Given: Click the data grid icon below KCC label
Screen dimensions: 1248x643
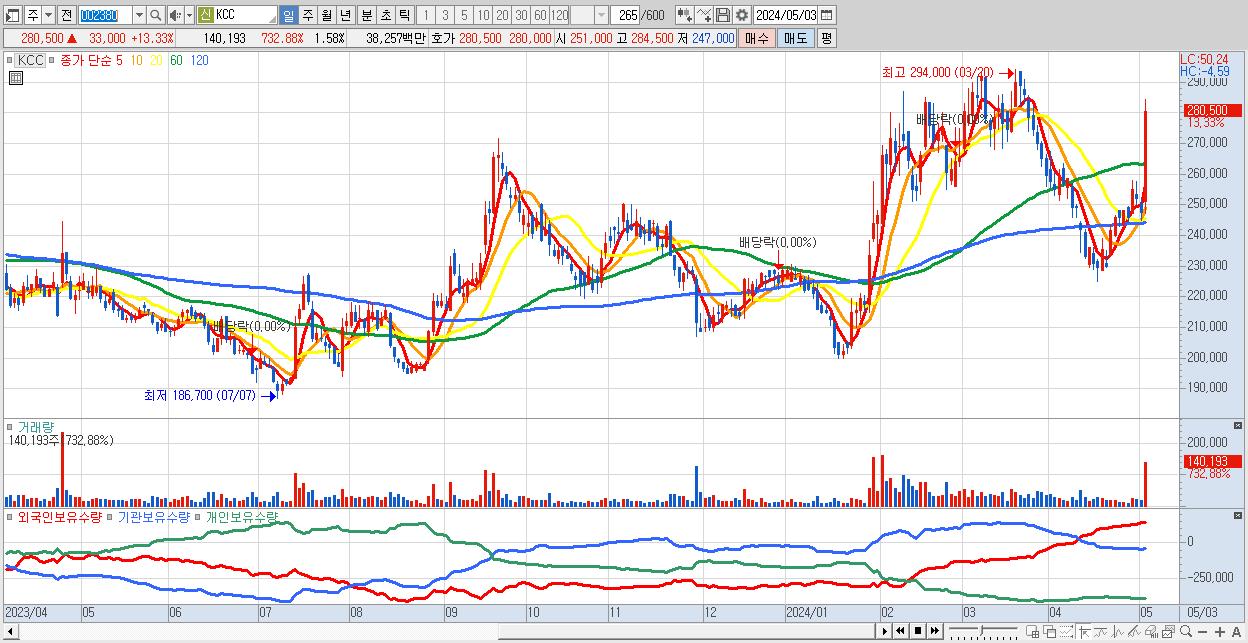Looking at the screenshot, I should click(x=15, y=76).
